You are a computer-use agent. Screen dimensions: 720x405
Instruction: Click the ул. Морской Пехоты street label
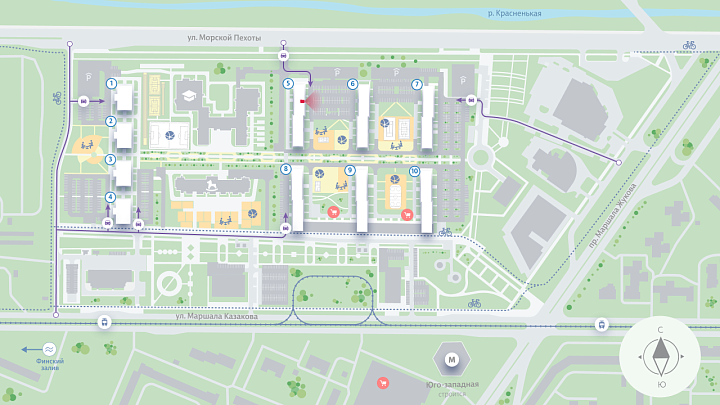tap(224, 38)
